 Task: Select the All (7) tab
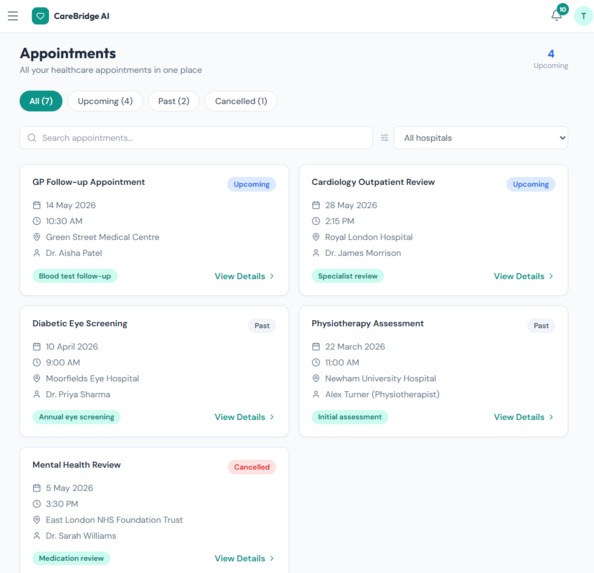[41, 101]
